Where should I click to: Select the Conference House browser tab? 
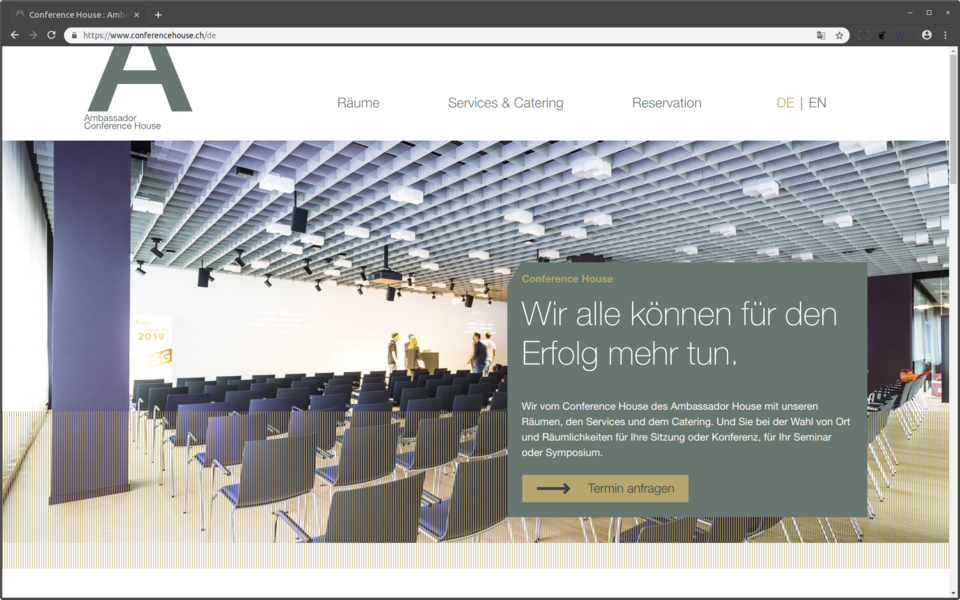(x=78, y=15)
